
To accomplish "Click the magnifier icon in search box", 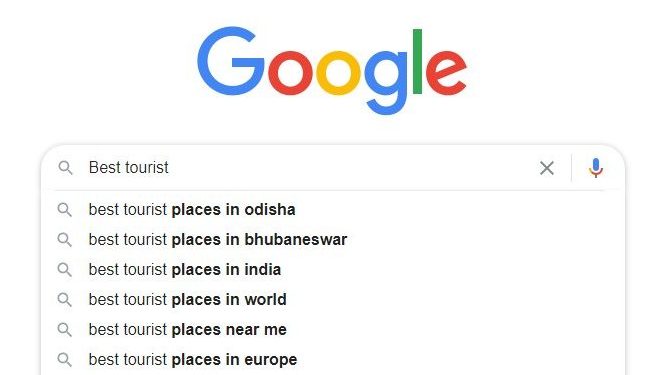I will pos(65,168).
